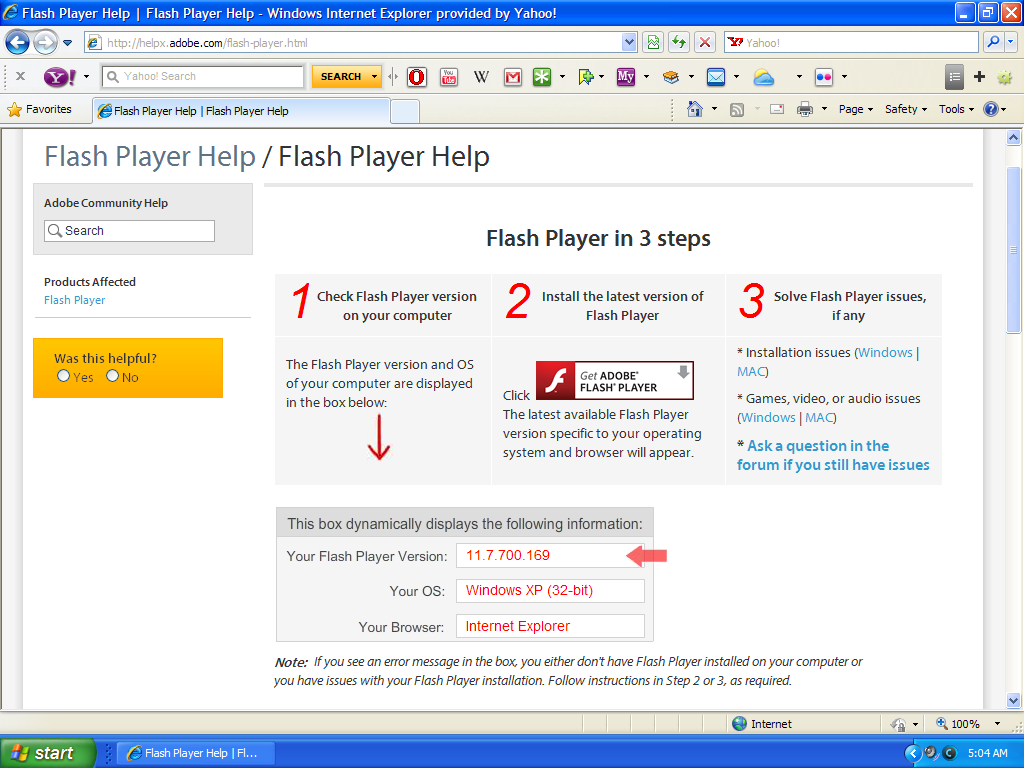The image size is (1024, 768).
Task: Open Wikipedia via its toolbar icon
Action: point(481,77)
